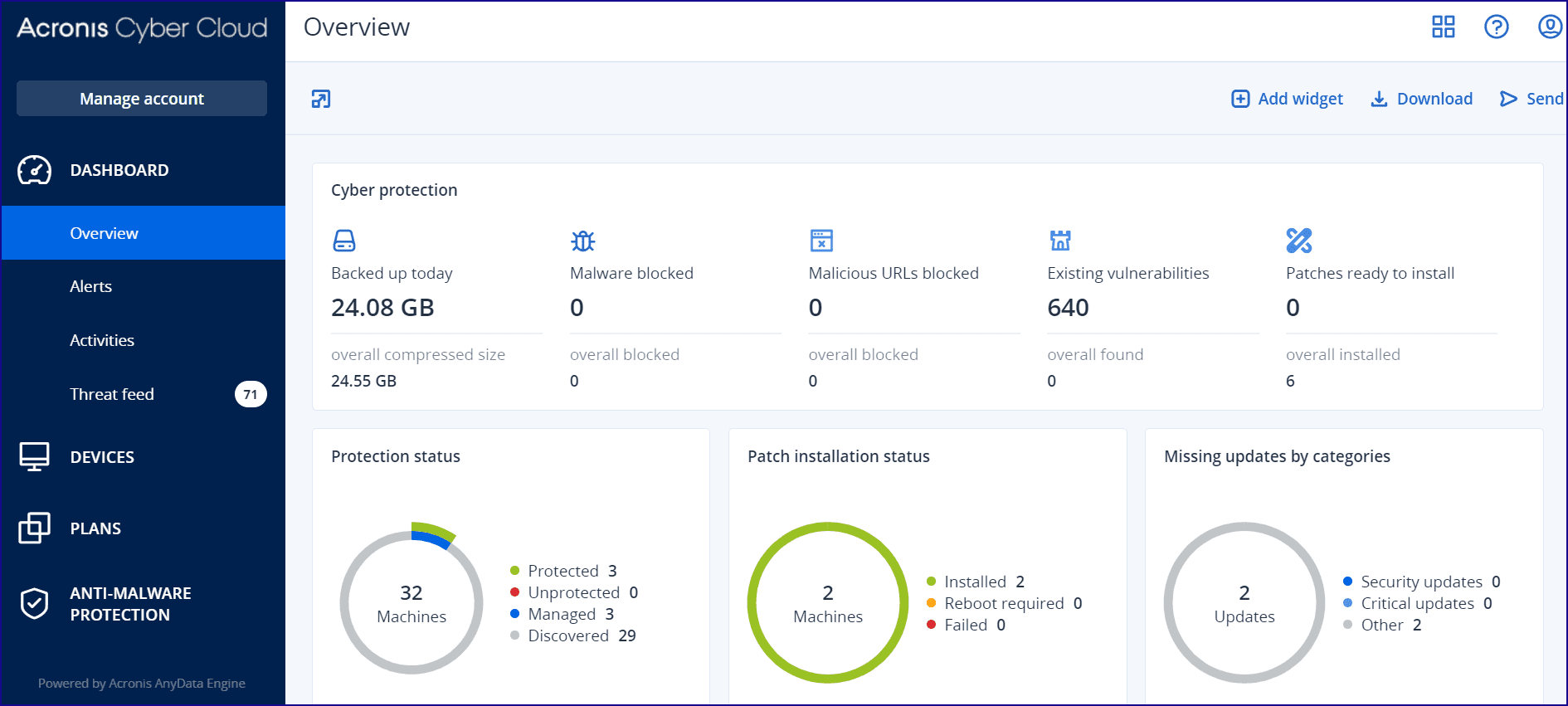The height and width of the screenshot is (706, 1568).
Task: Click the green Installed legend dot
Action: click(931, 582)
